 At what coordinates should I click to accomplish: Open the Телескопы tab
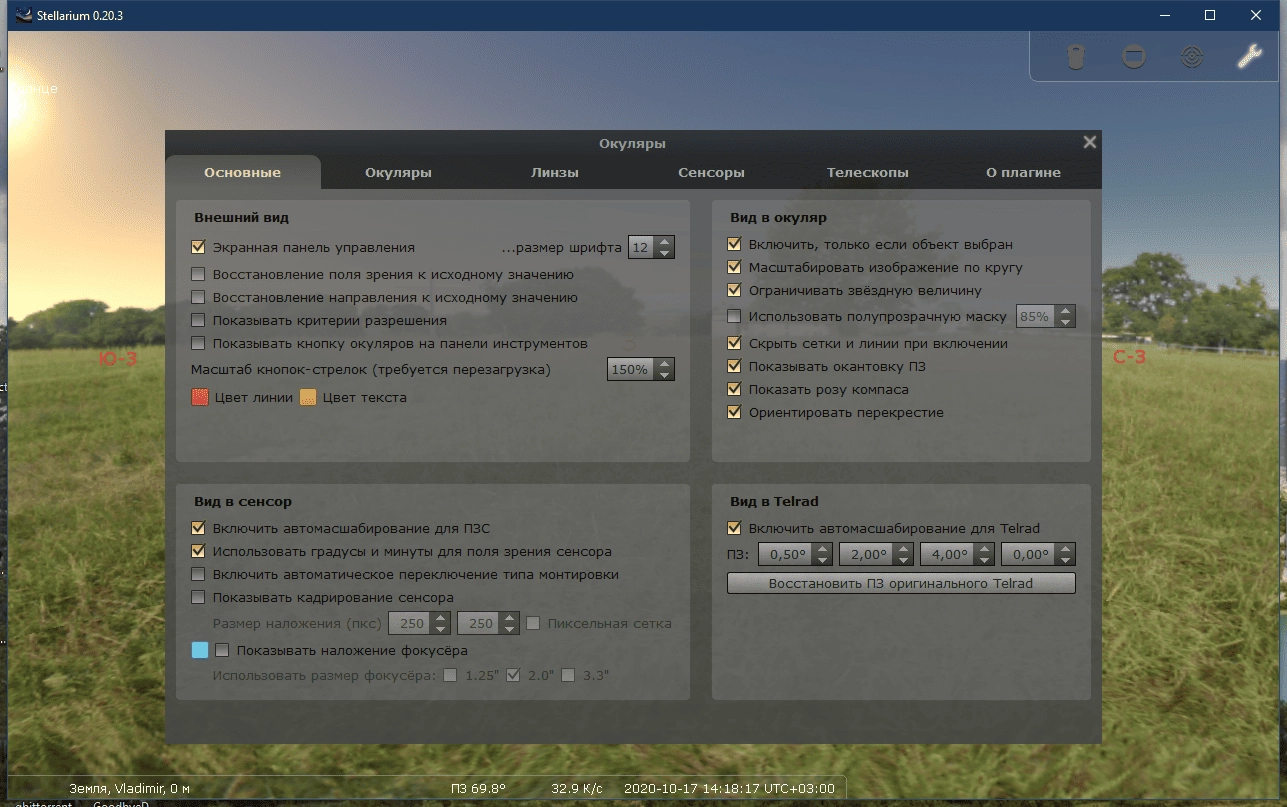(868, 172)
